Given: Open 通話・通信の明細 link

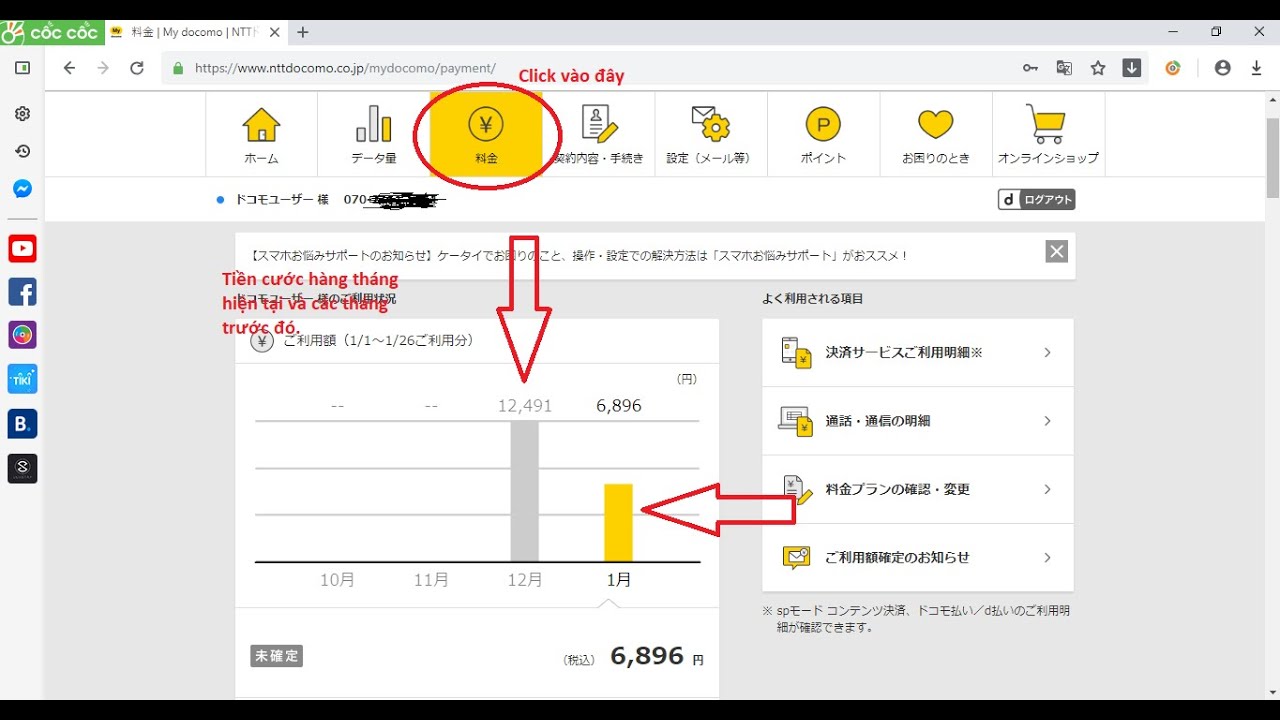Looking at the screenshot, I should tap(917, 421).
